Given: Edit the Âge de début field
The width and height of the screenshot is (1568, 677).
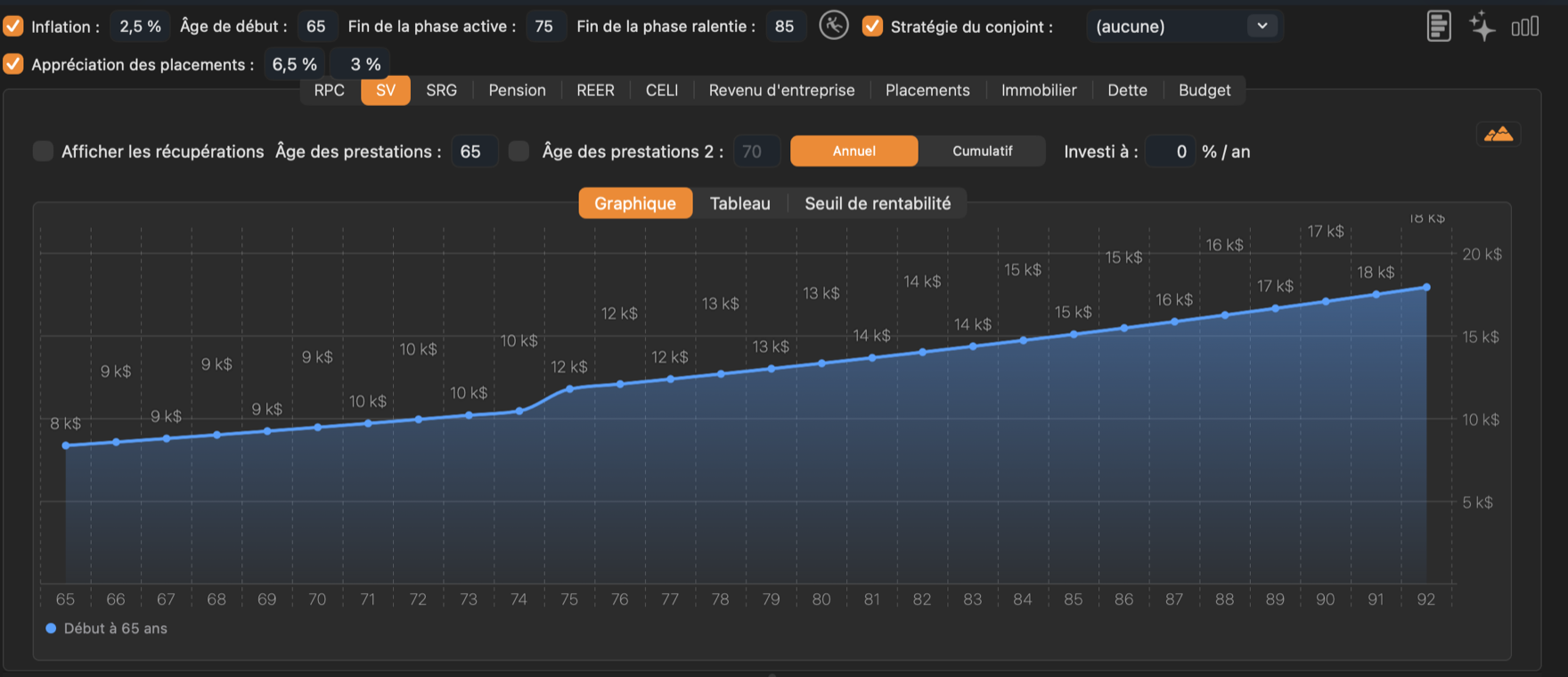Looking at the screenshot, I should 316,26.
